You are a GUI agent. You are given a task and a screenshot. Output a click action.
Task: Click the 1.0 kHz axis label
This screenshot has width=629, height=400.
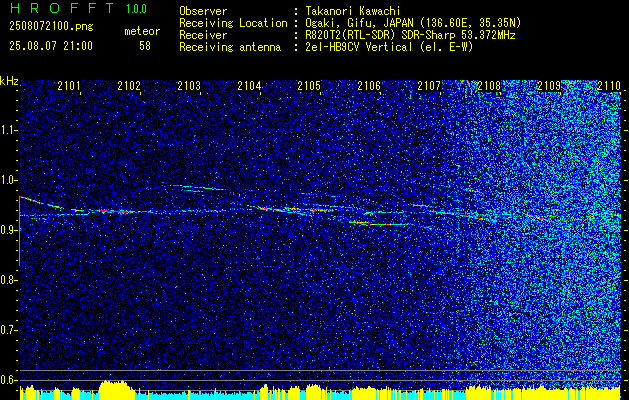click(x=8, y=180)
